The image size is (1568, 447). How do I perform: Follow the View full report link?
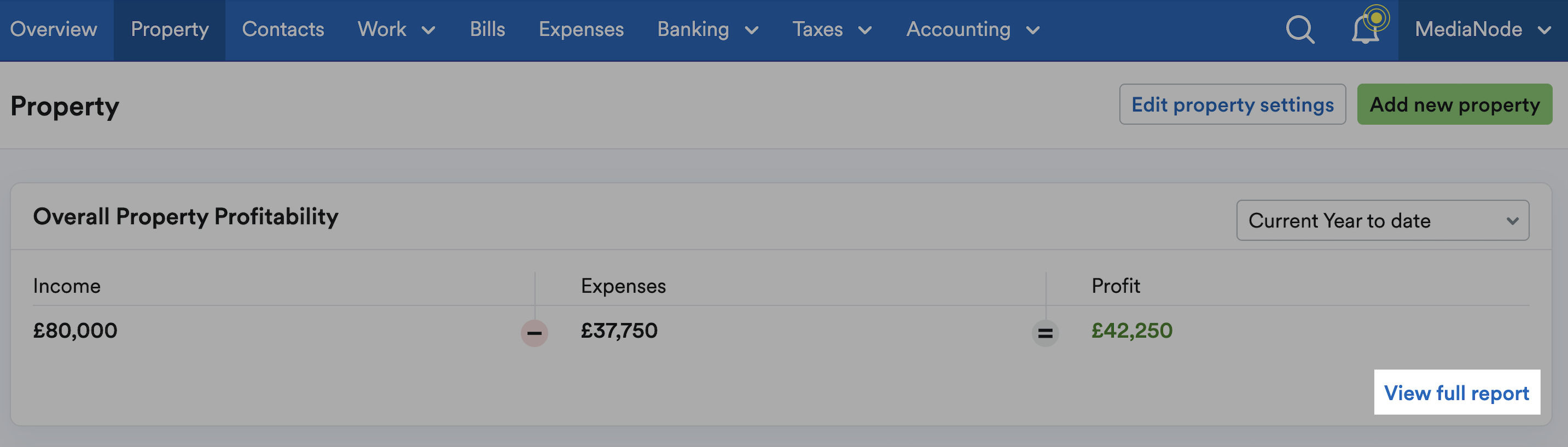click(1457, 393)
